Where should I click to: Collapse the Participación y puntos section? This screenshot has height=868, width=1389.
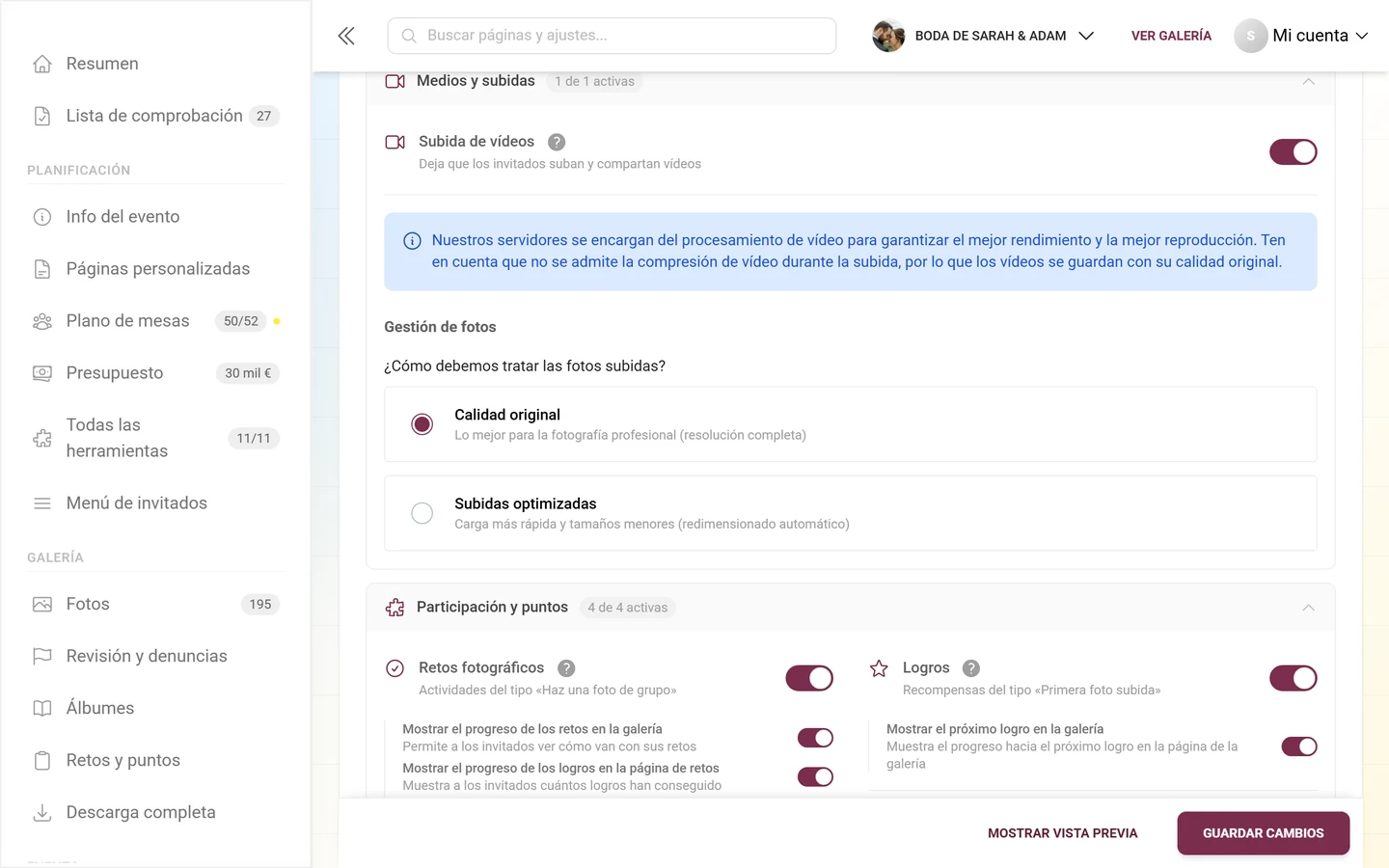[1309, 608]
